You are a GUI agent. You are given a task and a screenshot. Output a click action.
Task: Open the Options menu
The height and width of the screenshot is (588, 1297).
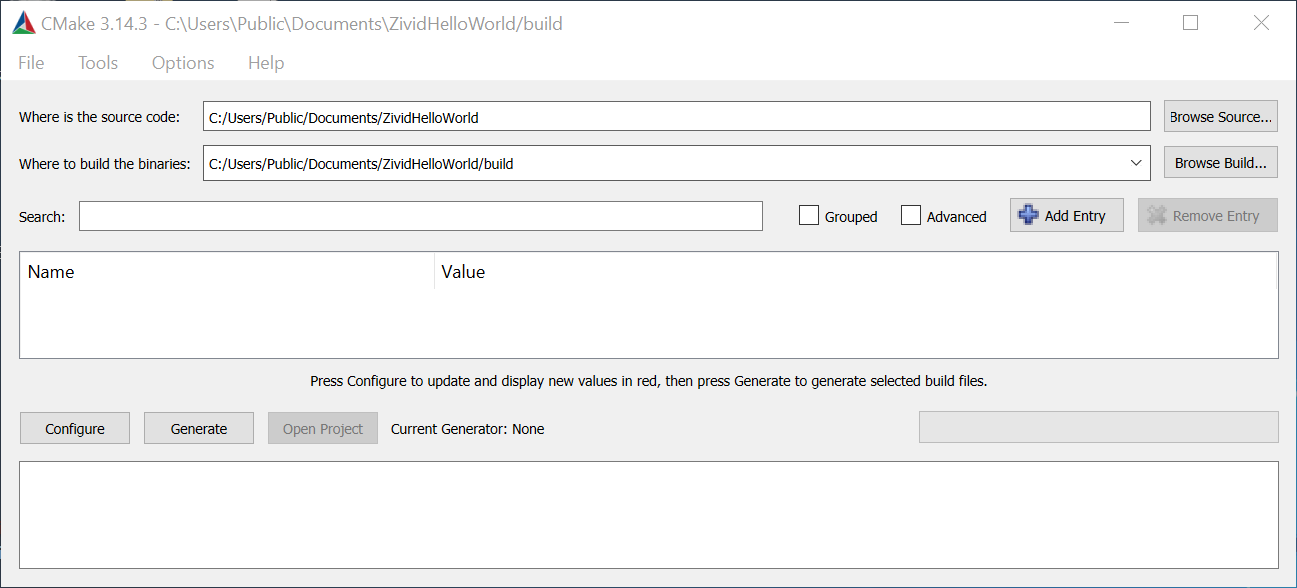pos(183,63)
